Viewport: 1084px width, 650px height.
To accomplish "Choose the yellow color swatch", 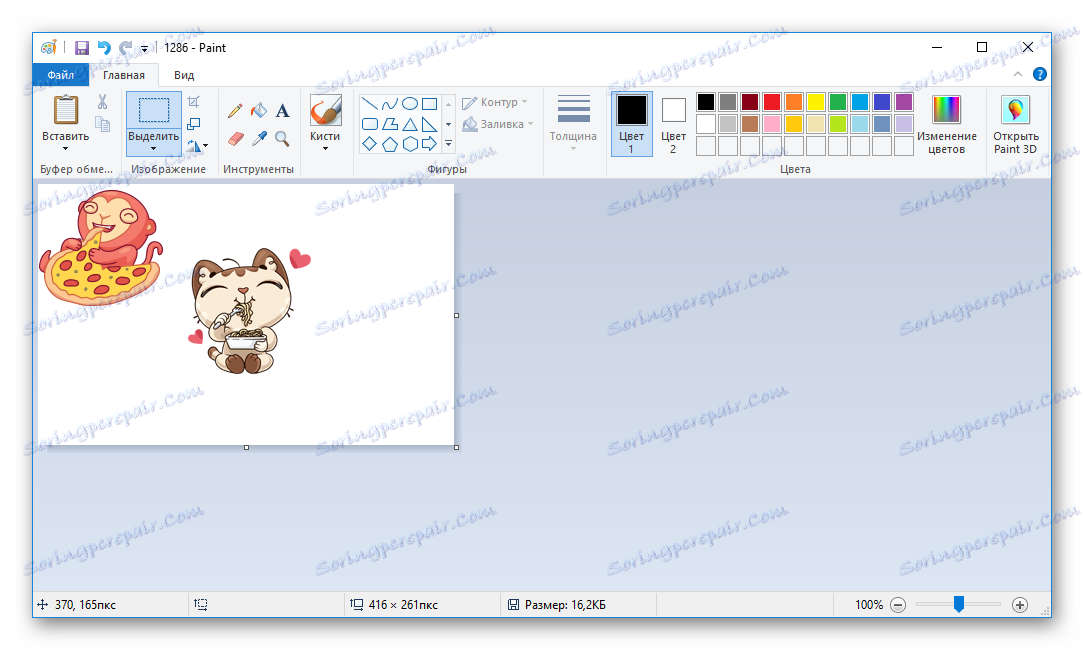I will click(816, 102).
